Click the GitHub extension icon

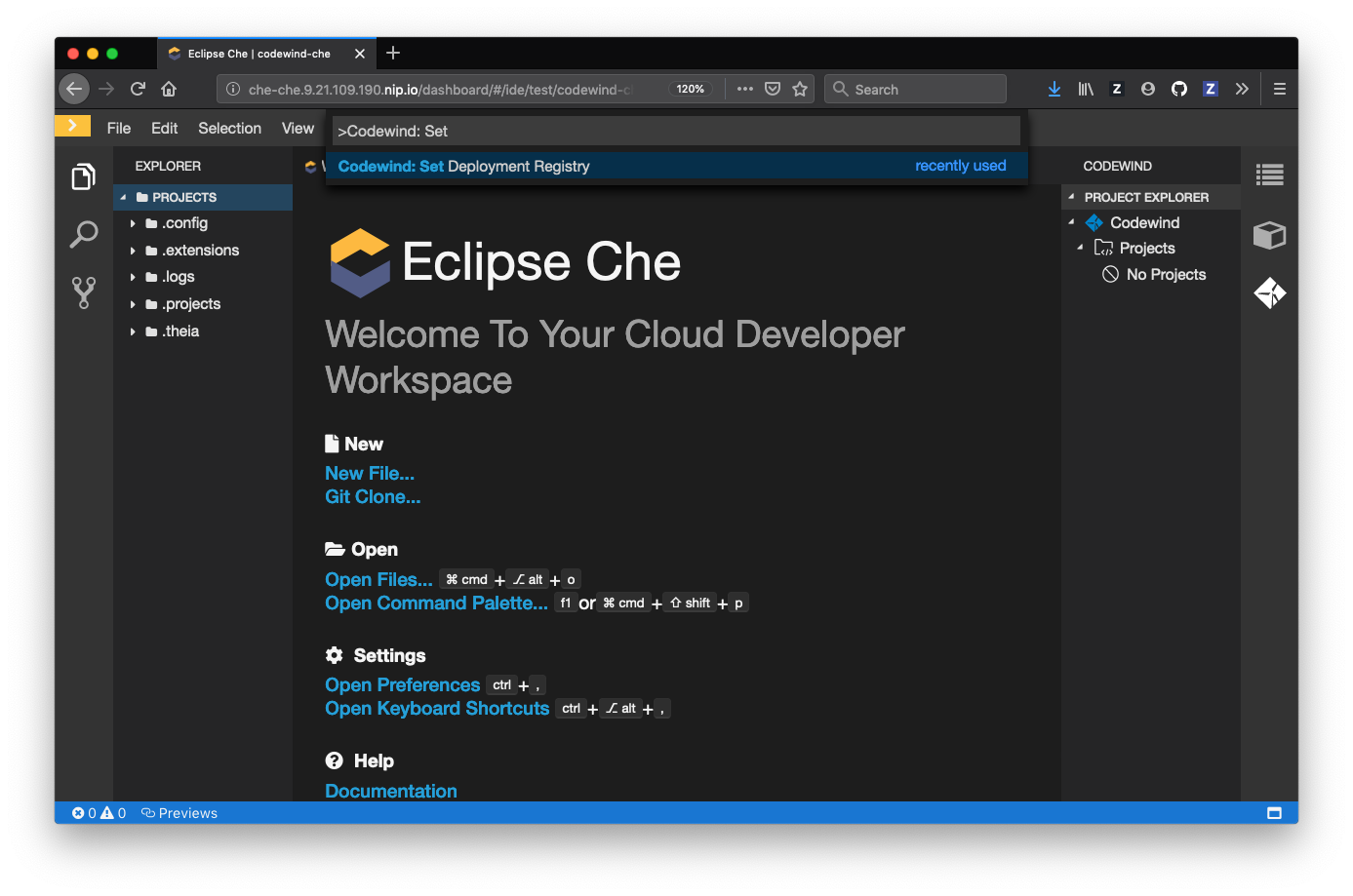click(x=1179, y=89)
